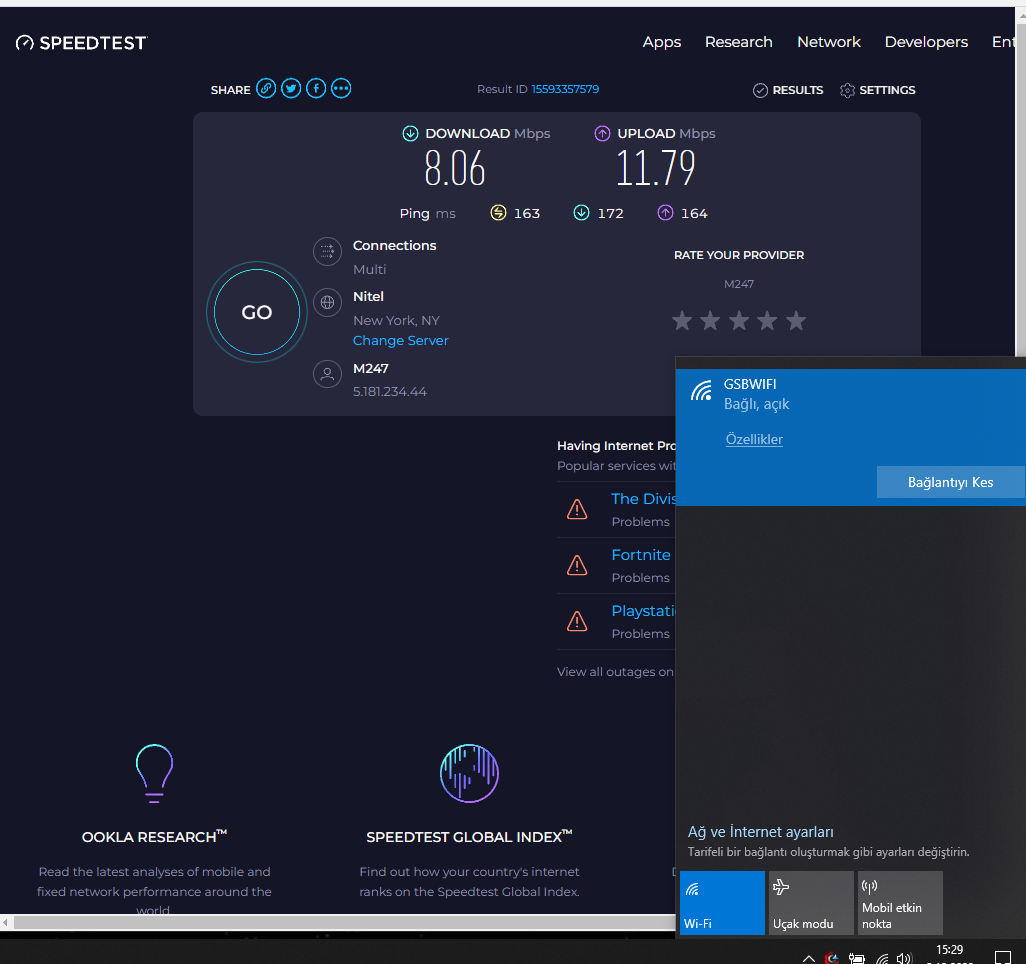
Task: Copy the share link icon
Action: (x=266, y=88)
